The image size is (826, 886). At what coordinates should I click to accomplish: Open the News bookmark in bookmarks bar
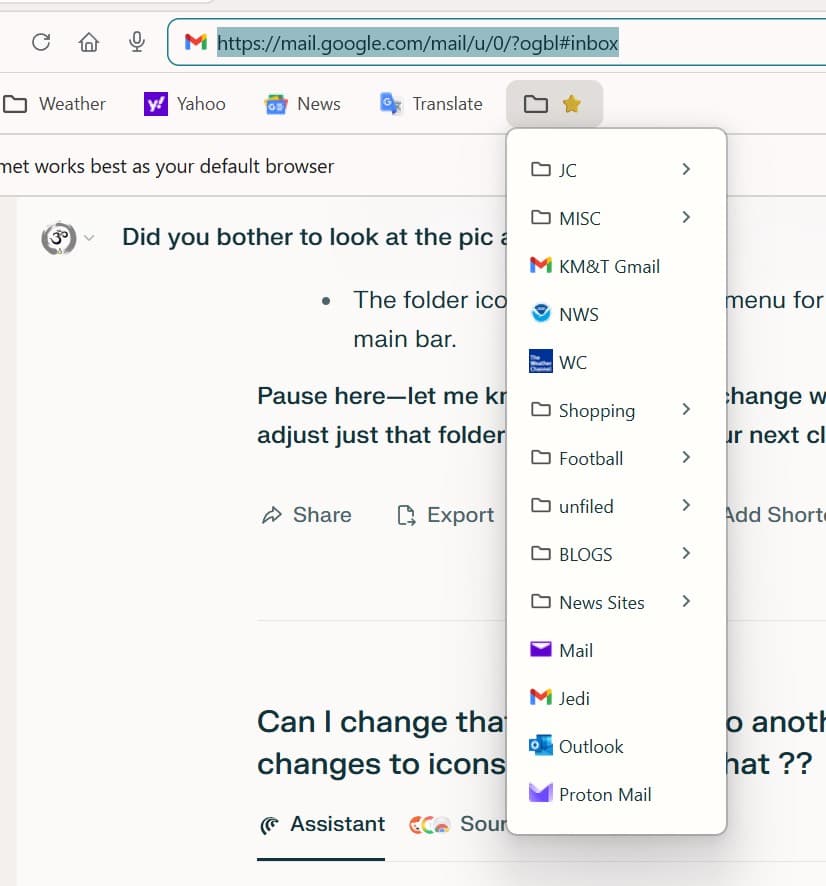(x=303, y=104)
